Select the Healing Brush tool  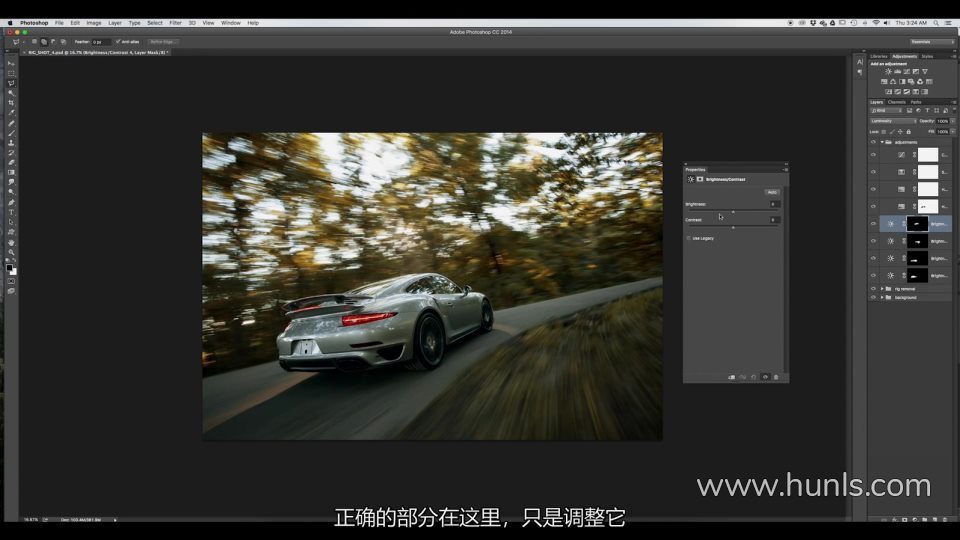11,123
